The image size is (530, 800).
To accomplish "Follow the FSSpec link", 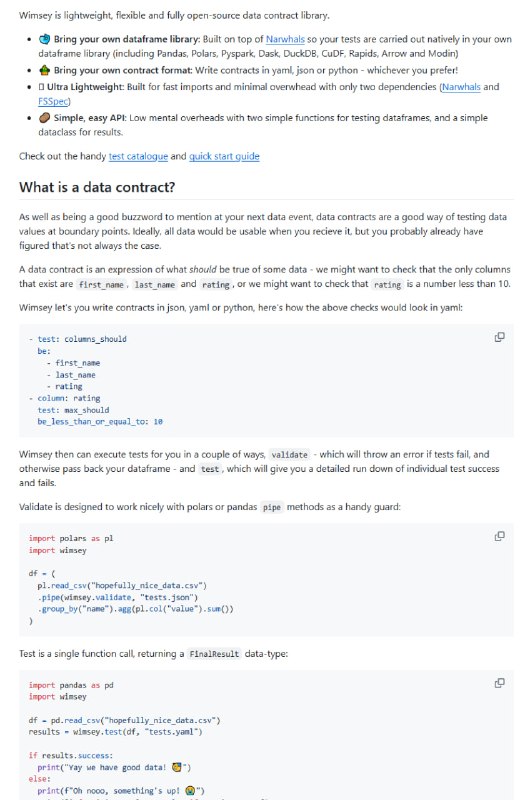I will coord(54,101).
